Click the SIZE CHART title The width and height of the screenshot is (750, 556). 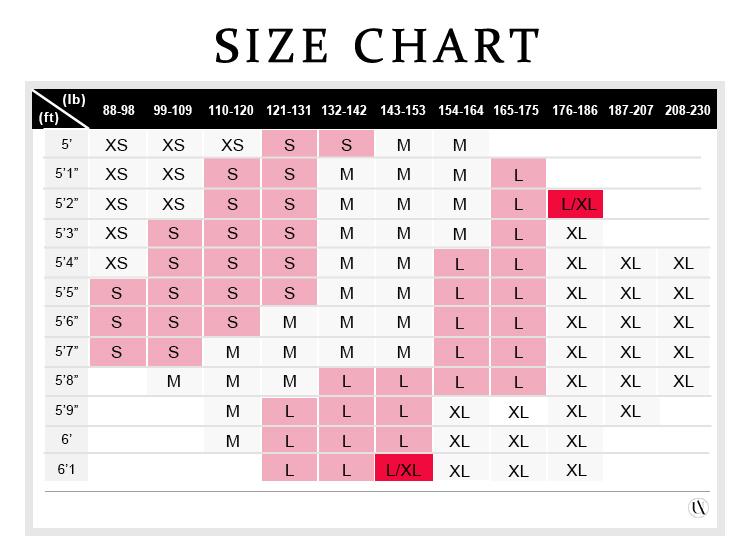(x=377, y=45)
